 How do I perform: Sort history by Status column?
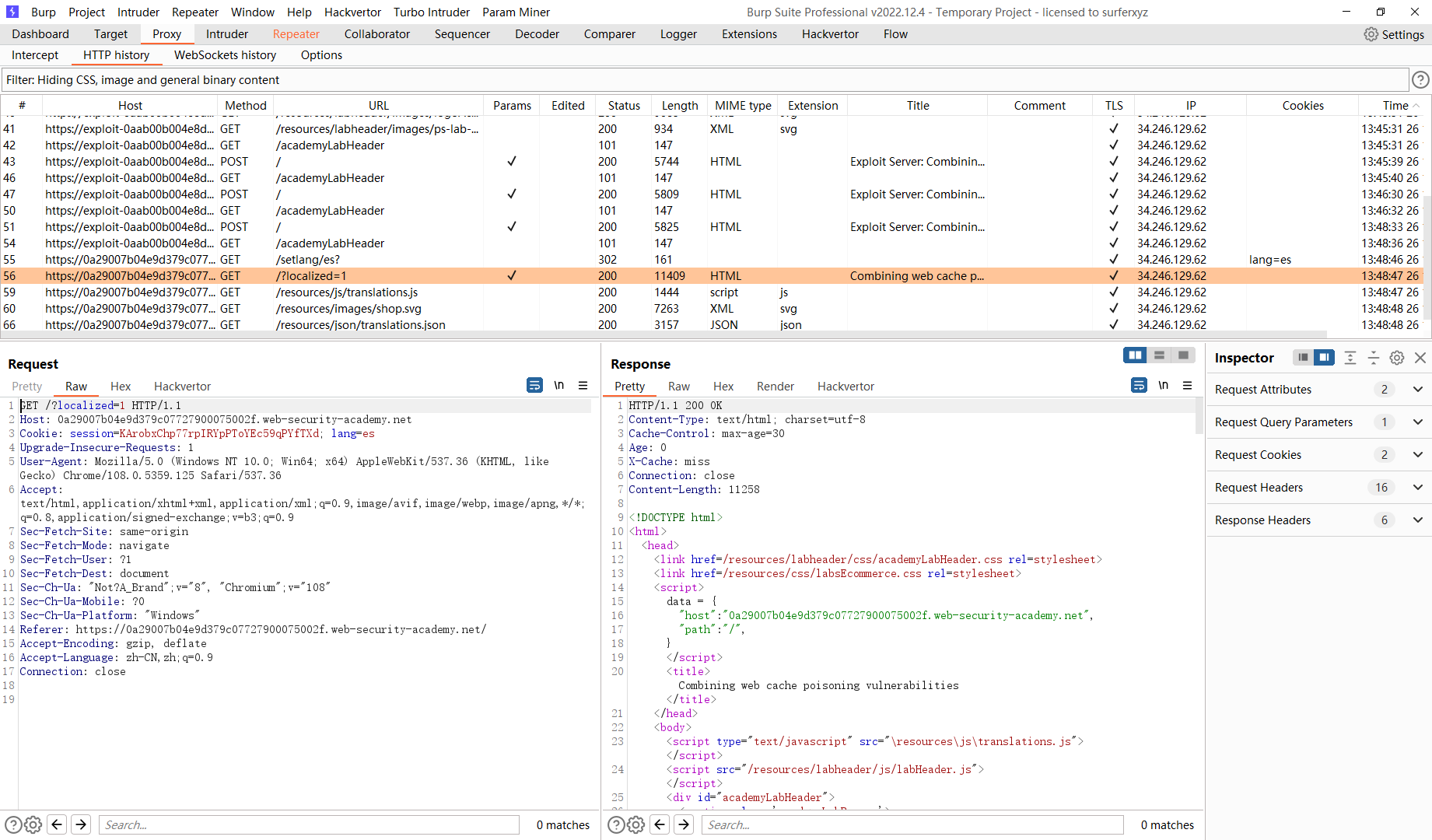pyautogui.click(x=624, y=106)
